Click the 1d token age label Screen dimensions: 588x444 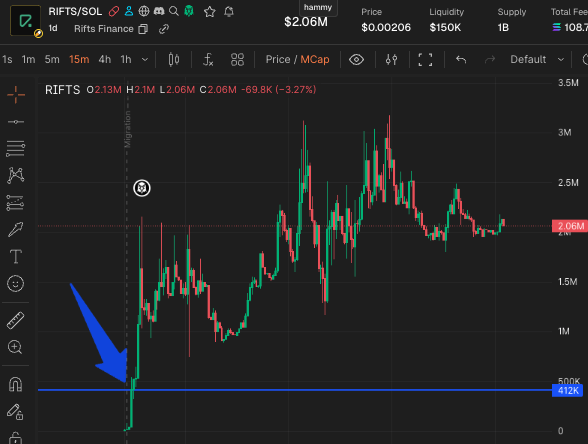pyautogui.click(x=53, y=28)
